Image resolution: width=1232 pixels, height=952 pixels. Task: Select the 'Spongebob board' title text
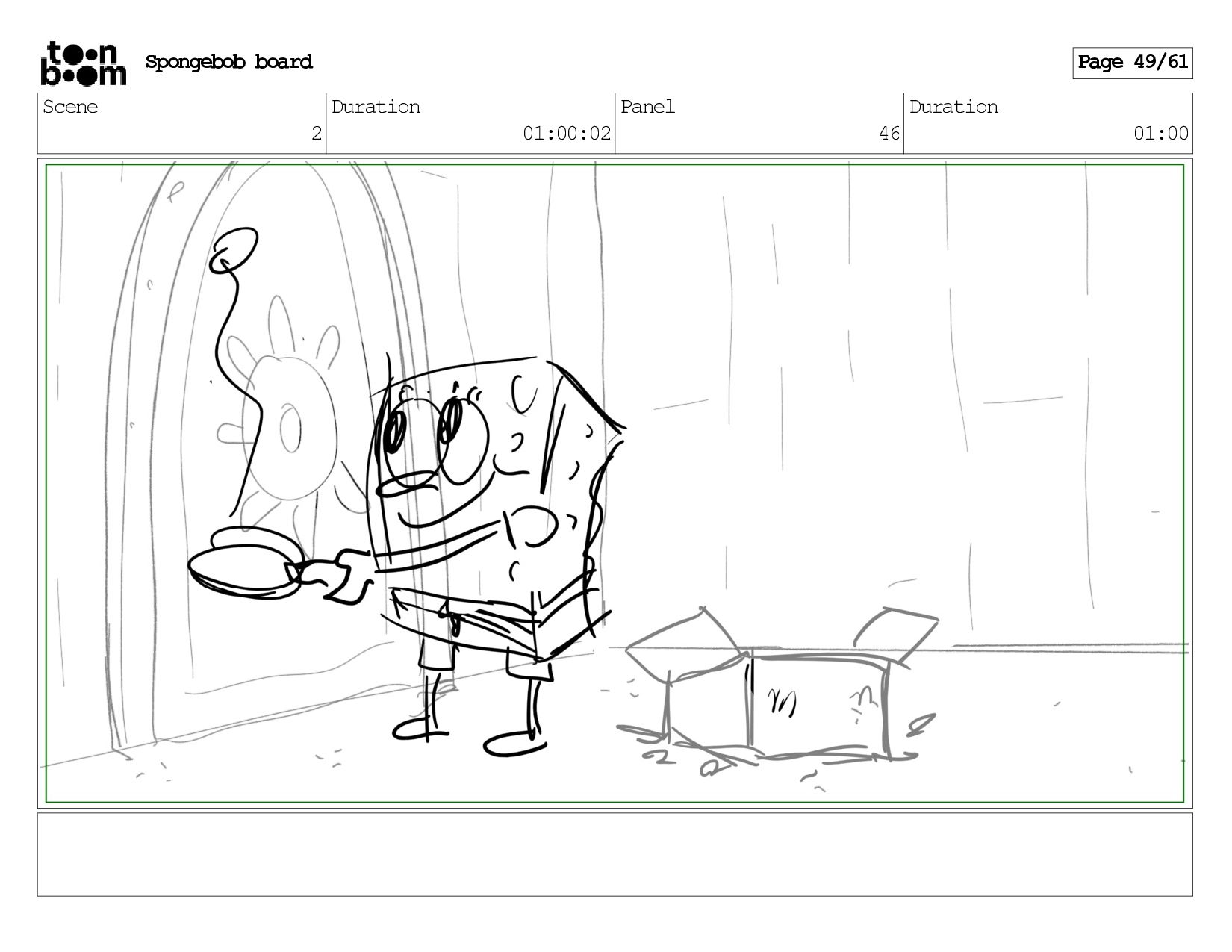(x=228, y=62)
